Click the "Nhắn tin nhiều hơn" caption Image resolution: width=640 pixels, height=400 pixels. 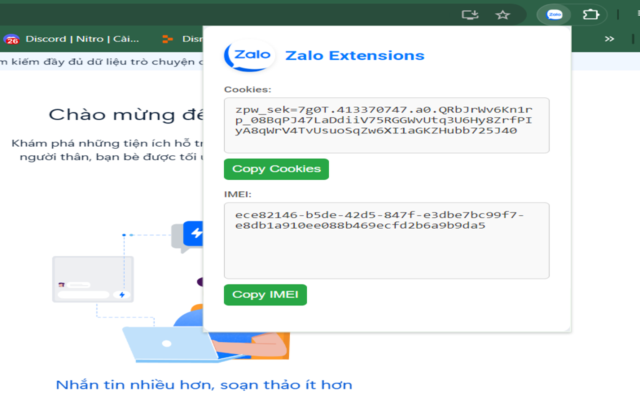click(x=203, y=385)
